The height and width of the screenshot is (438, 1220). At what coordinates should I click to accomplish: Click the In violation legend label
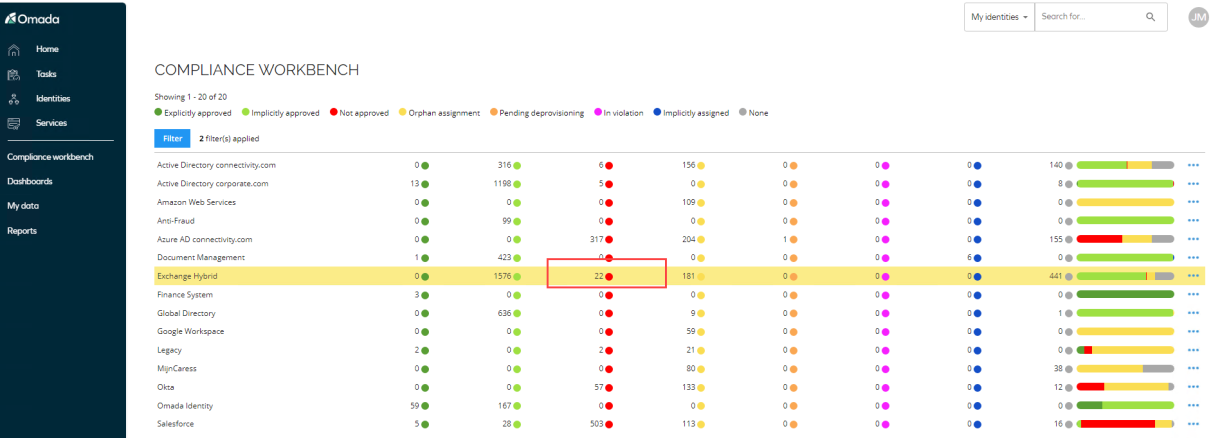[x=622, y=113]
